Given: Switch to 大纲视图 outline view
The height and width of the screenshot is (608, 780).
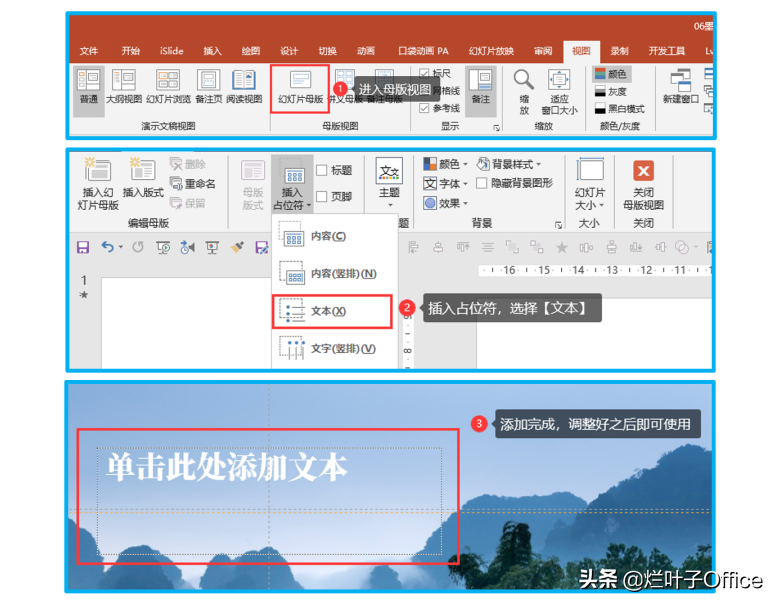Looking at the screenshot, I should click(x=124, y=87).
